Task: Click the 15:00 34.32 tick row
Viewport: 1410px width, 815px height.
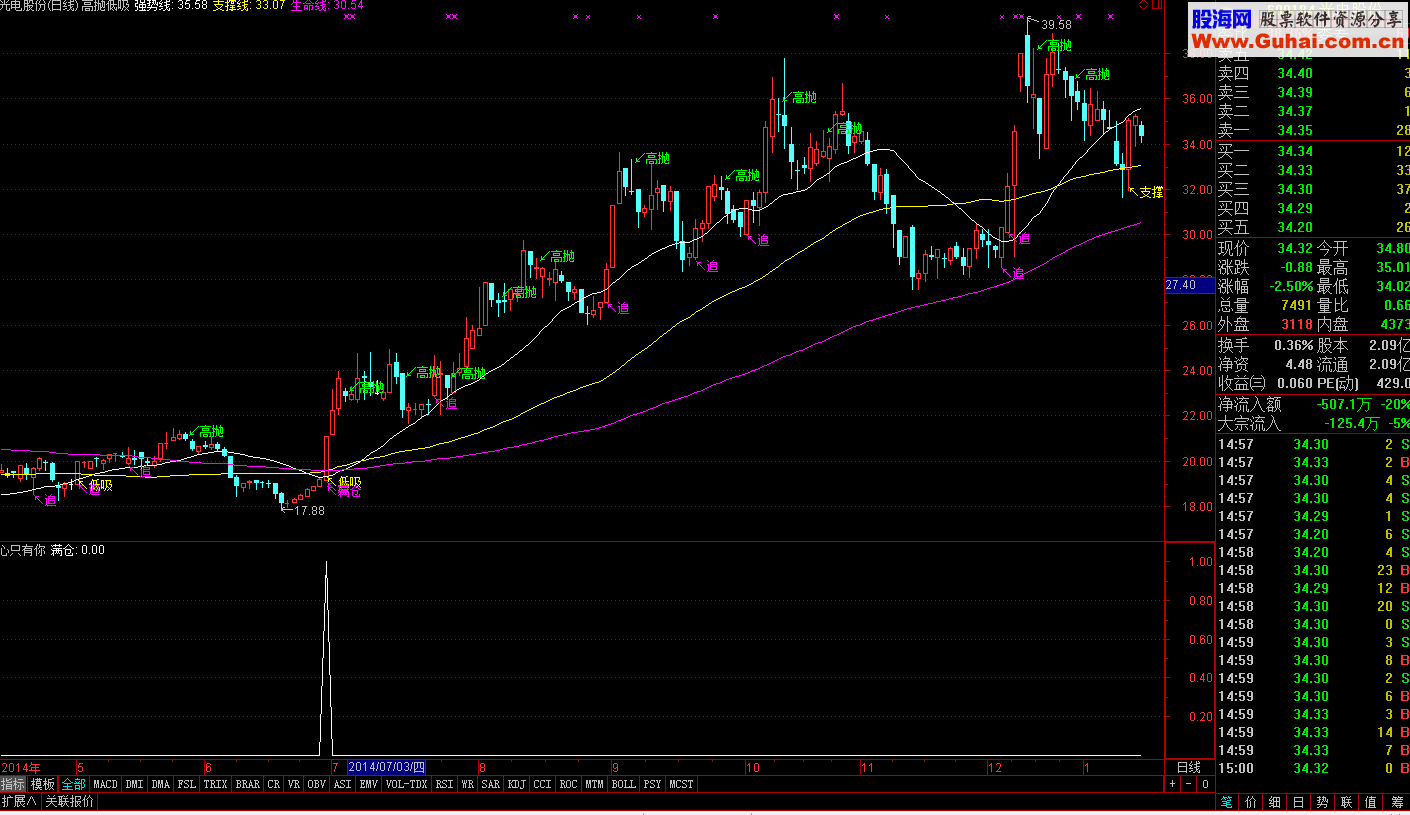Action: point(1313,768)
